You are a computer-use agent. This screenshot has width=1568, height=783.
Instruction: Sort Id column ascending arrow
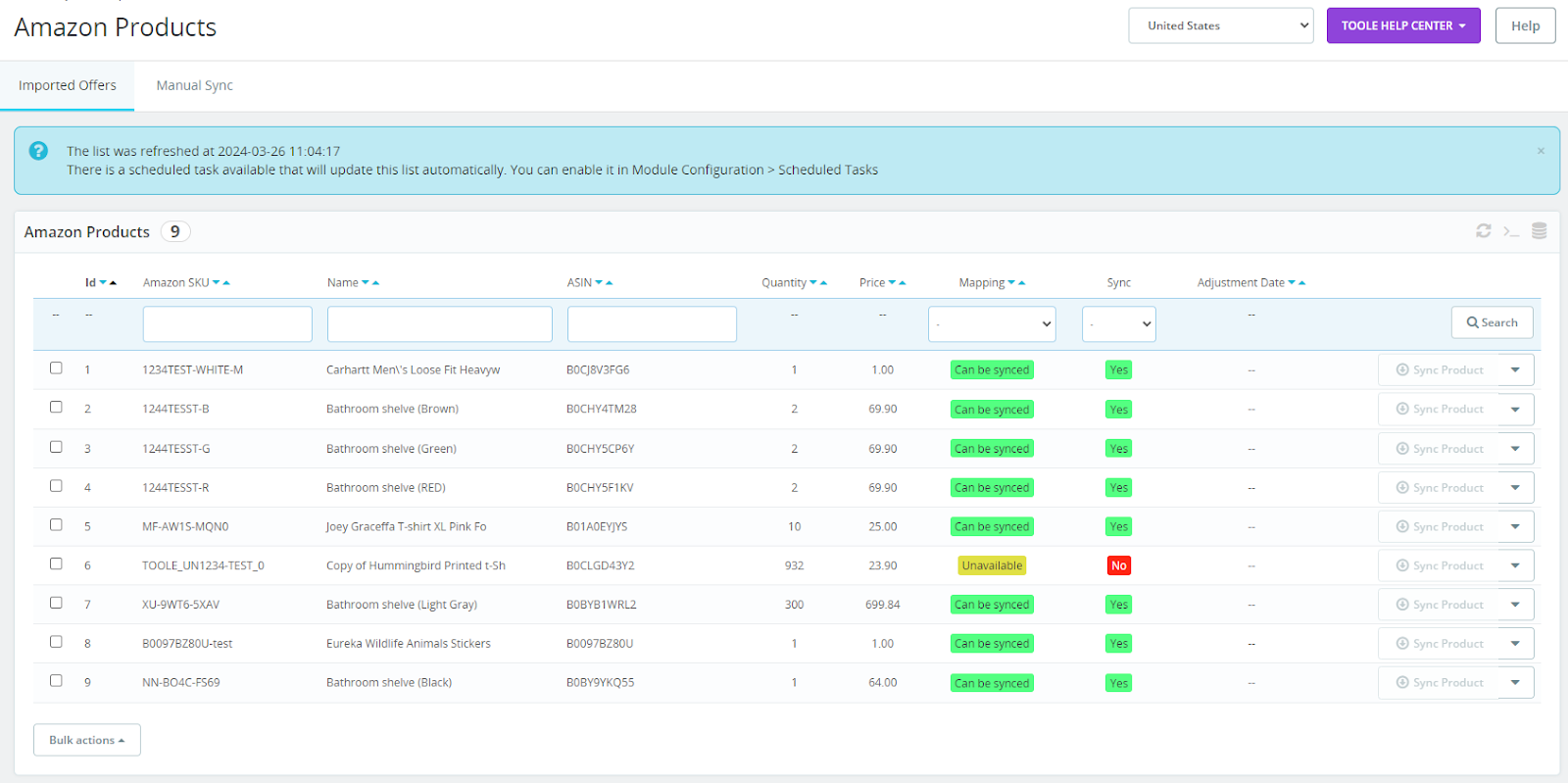coord(114,283)
